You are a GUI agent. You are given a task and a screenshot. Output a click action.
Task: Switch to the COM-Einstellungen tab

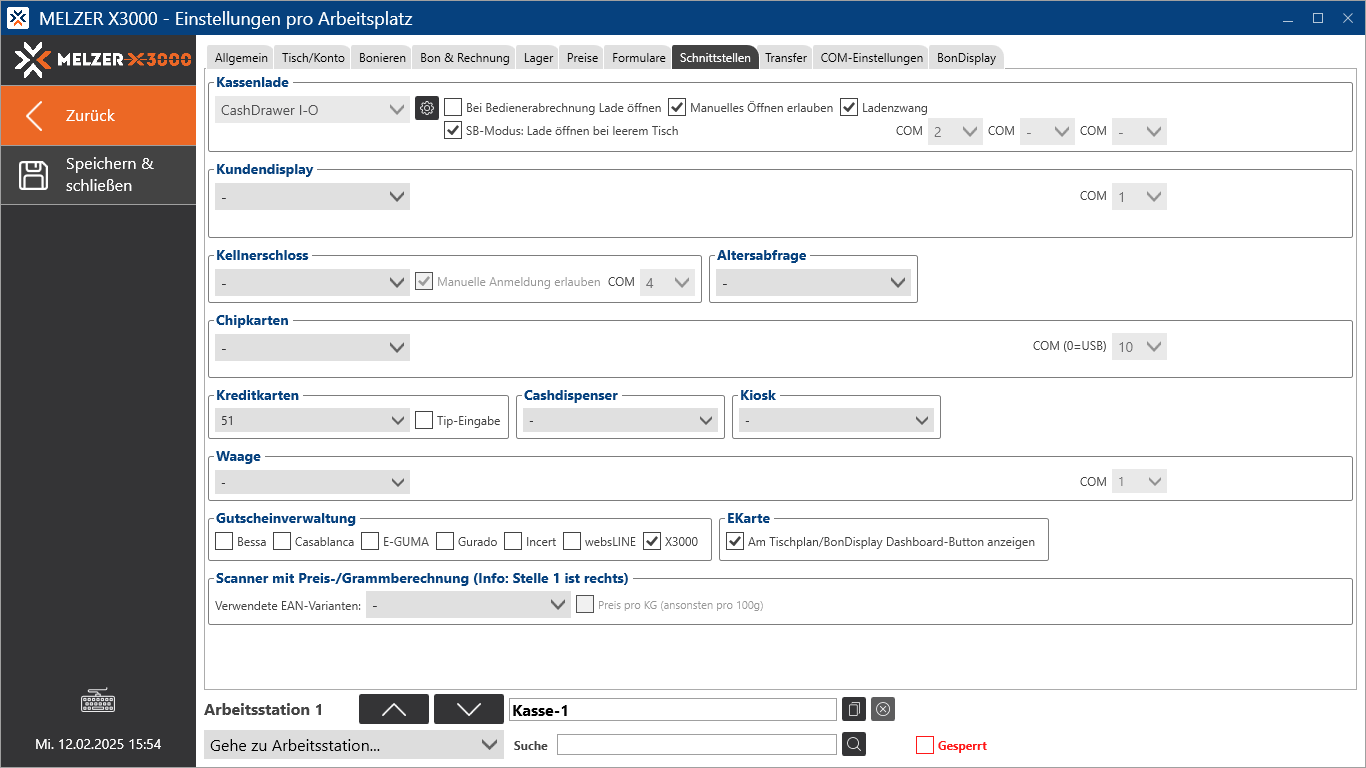click(x=871, y=58)
